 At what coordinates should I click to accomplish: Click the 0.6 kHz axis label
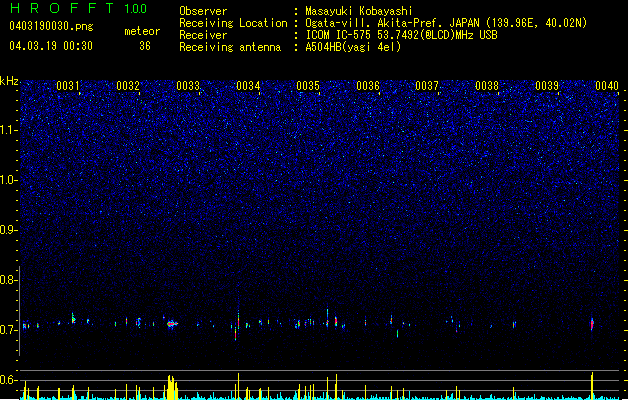click(8, 380)
